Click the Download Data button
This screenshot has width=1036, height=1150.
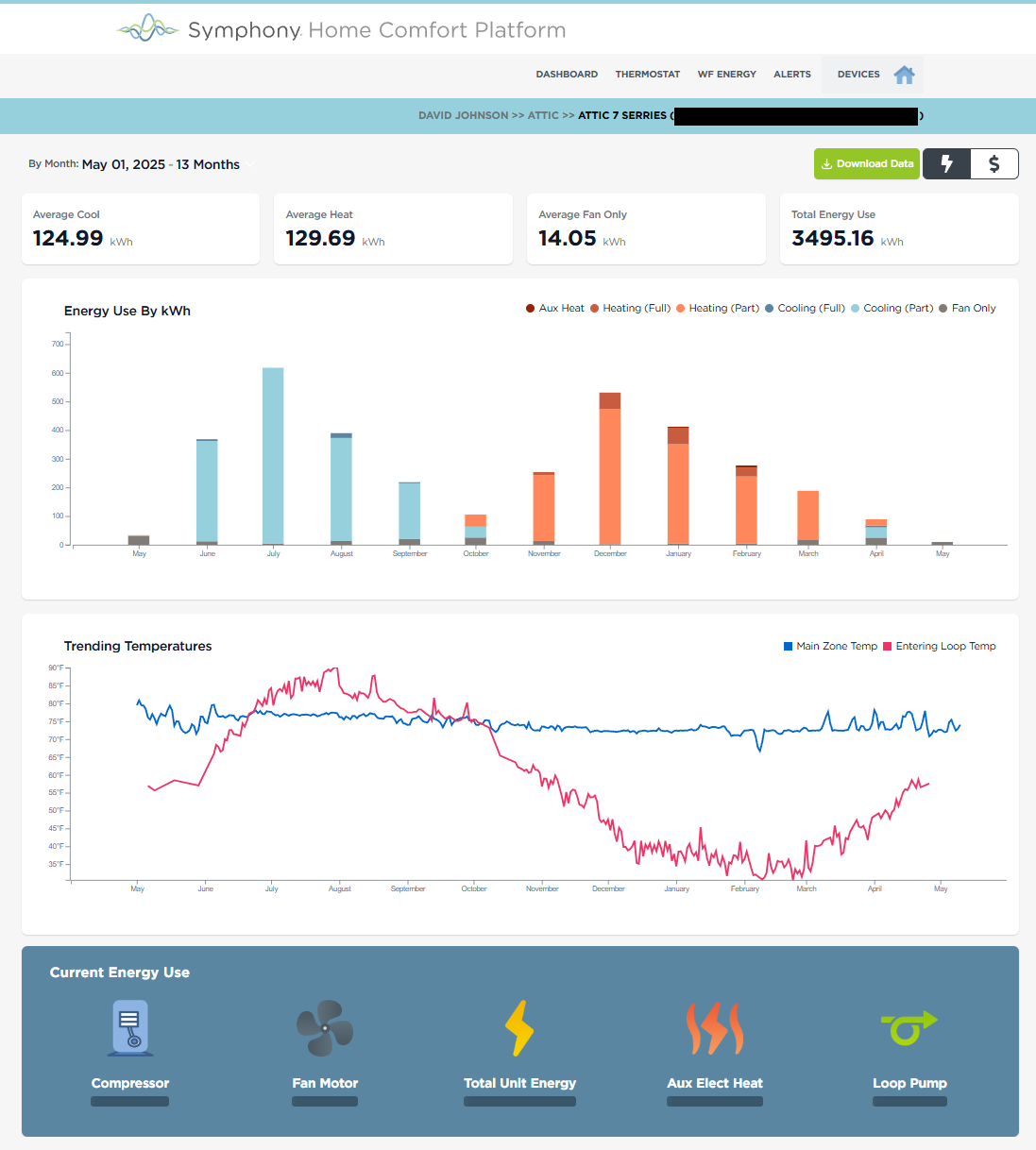867,163
